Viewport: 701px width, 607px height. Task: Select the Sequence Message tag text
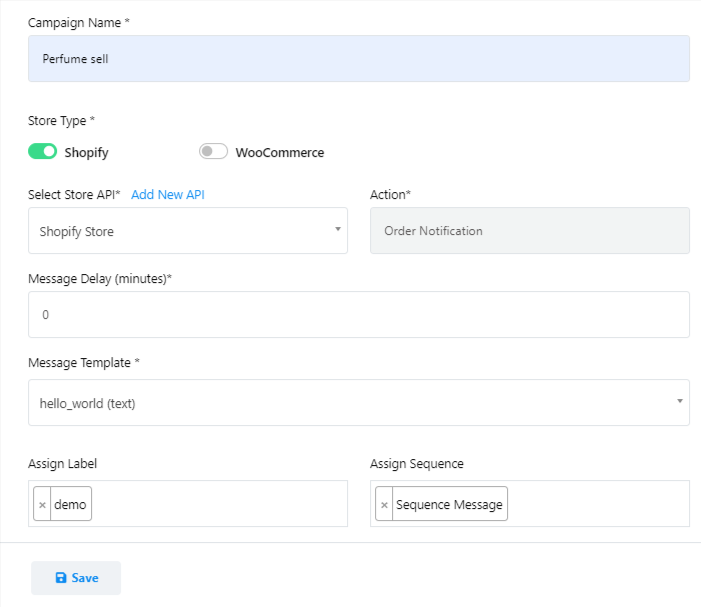coord(449,505)
